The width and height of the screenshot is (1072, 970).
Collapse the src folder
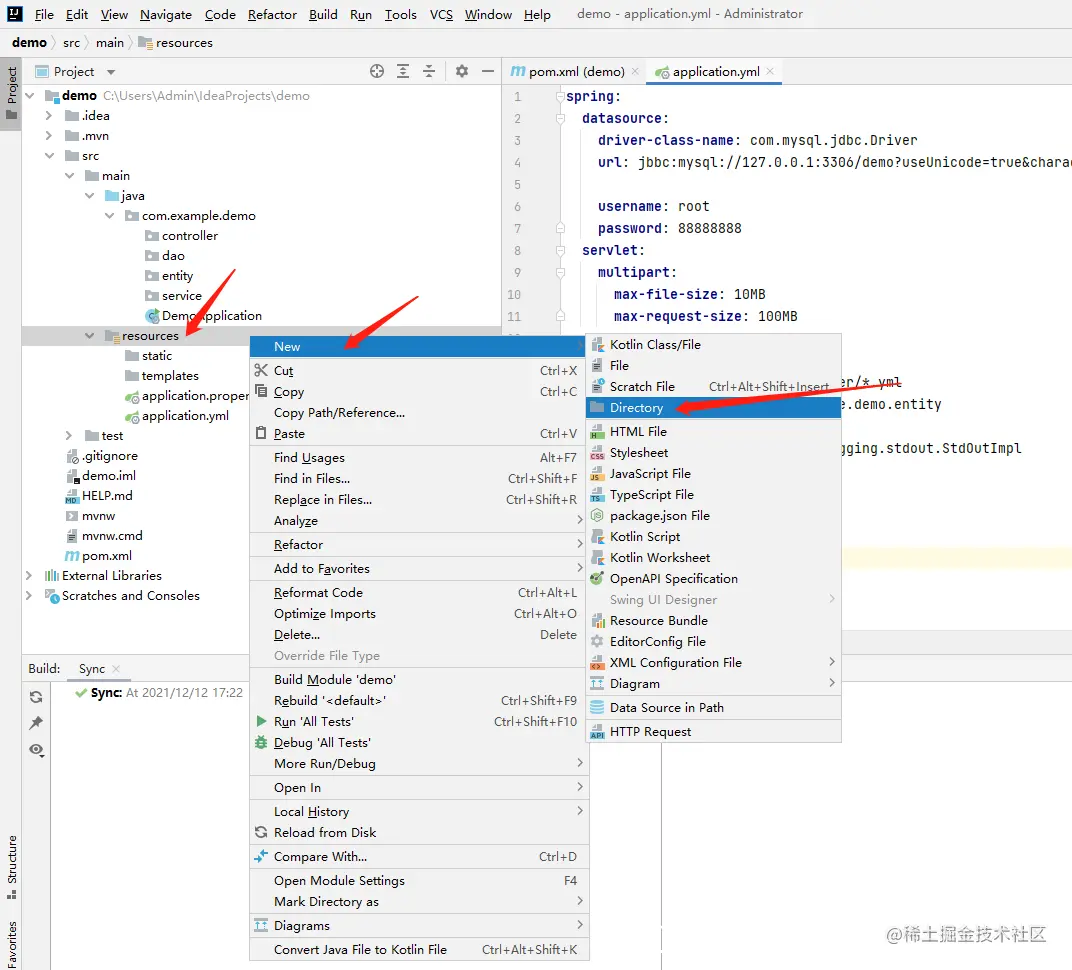coord(49,156)
